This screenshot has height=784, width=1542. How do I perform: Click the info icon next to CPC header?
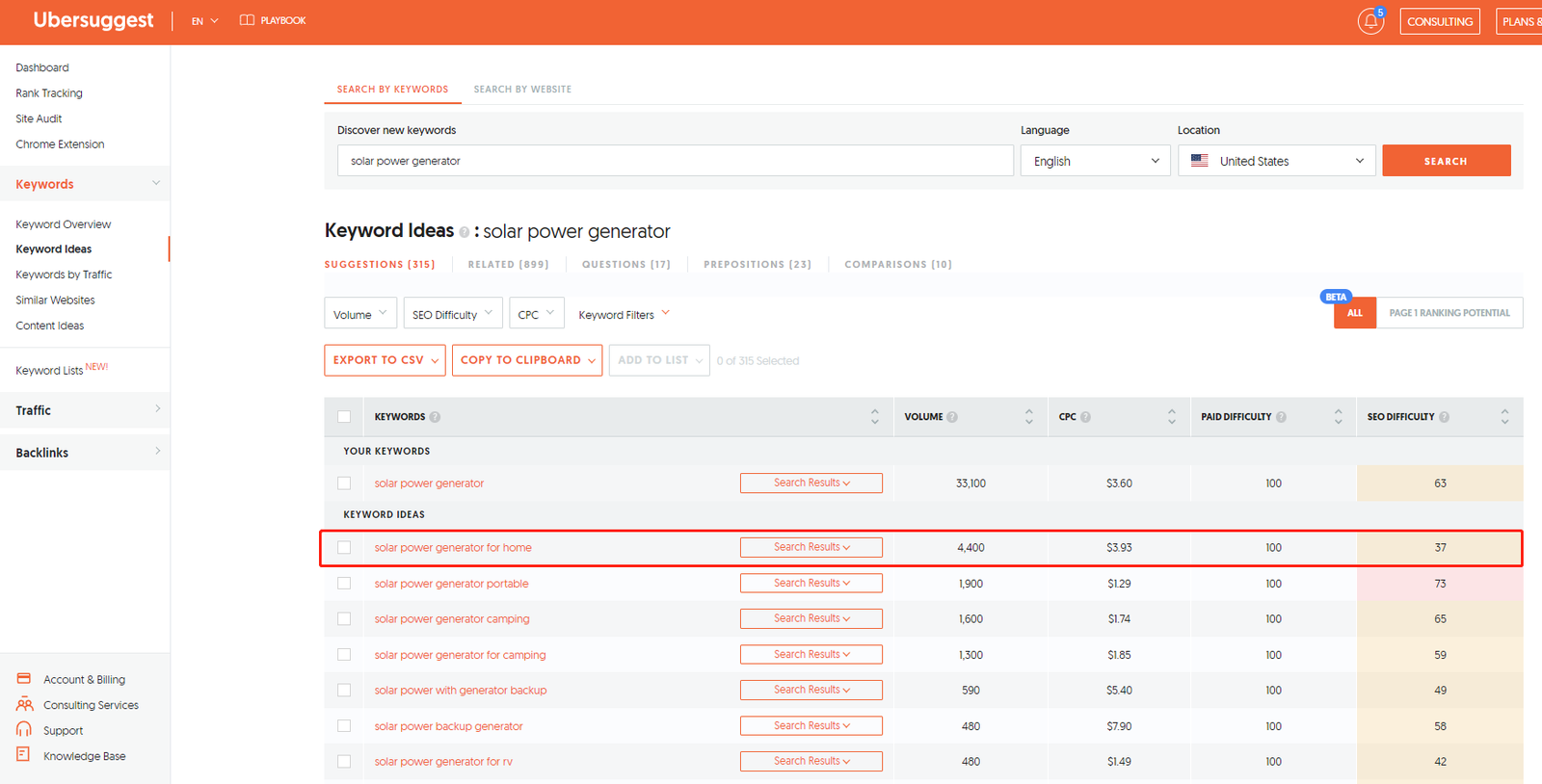pos(1085,417)
